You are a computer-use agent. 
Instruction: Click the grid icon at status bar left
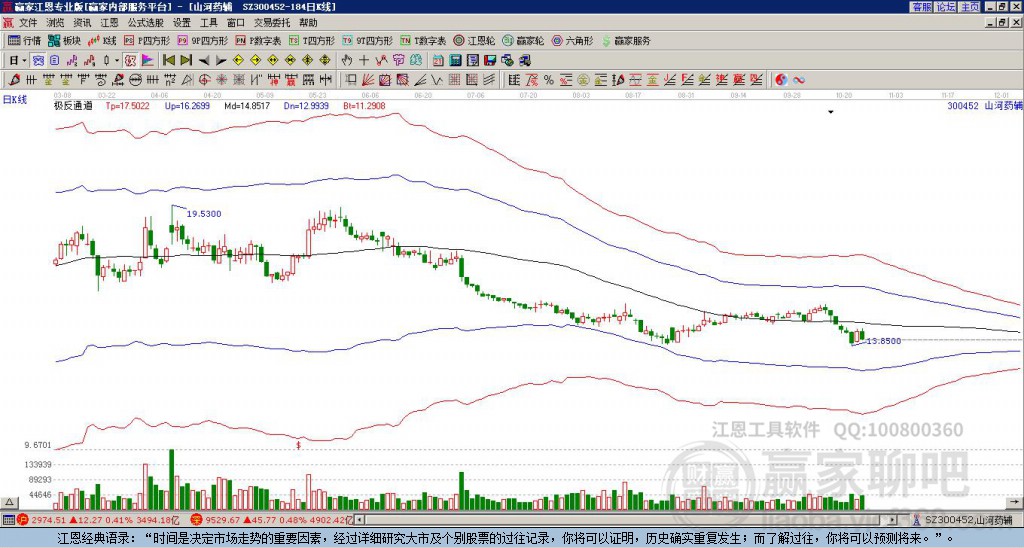(x=8, y=520)
